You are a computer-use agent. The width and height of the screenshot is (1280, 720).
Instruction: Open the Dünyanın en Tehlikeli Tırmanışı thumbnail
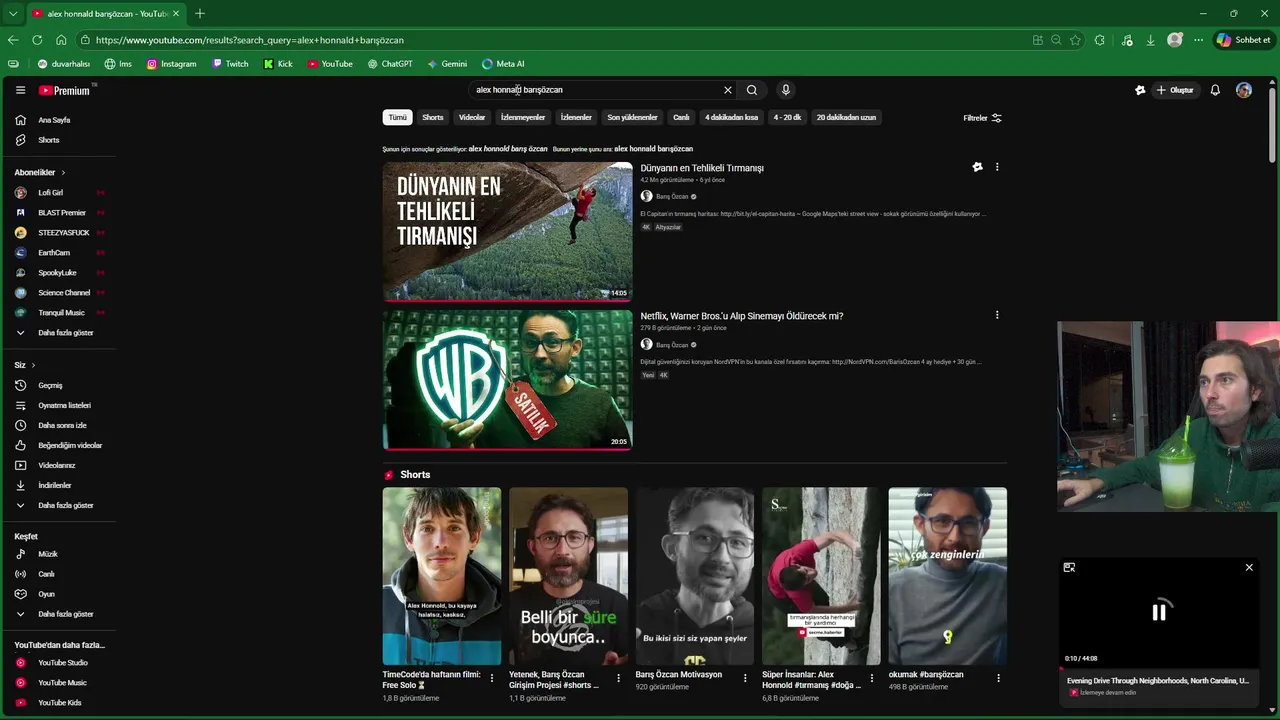click(508, 231)
